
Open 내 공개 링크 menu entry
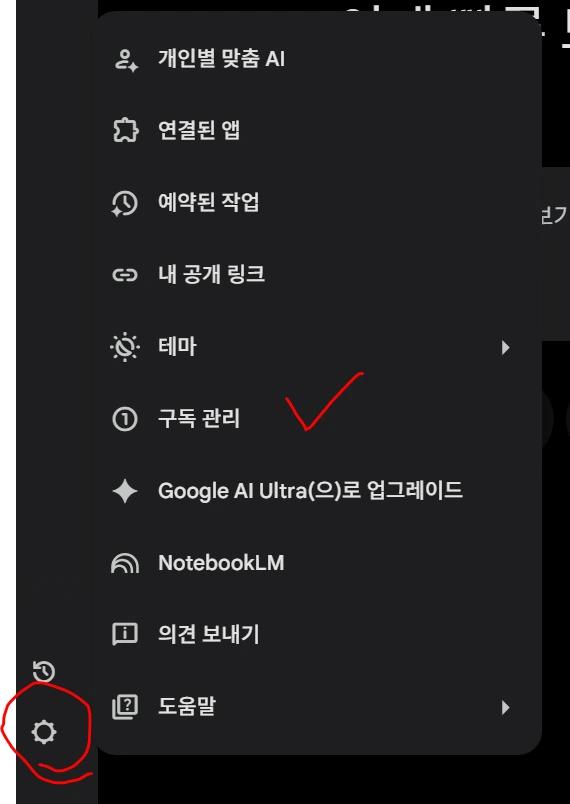(x=319, y=275)
